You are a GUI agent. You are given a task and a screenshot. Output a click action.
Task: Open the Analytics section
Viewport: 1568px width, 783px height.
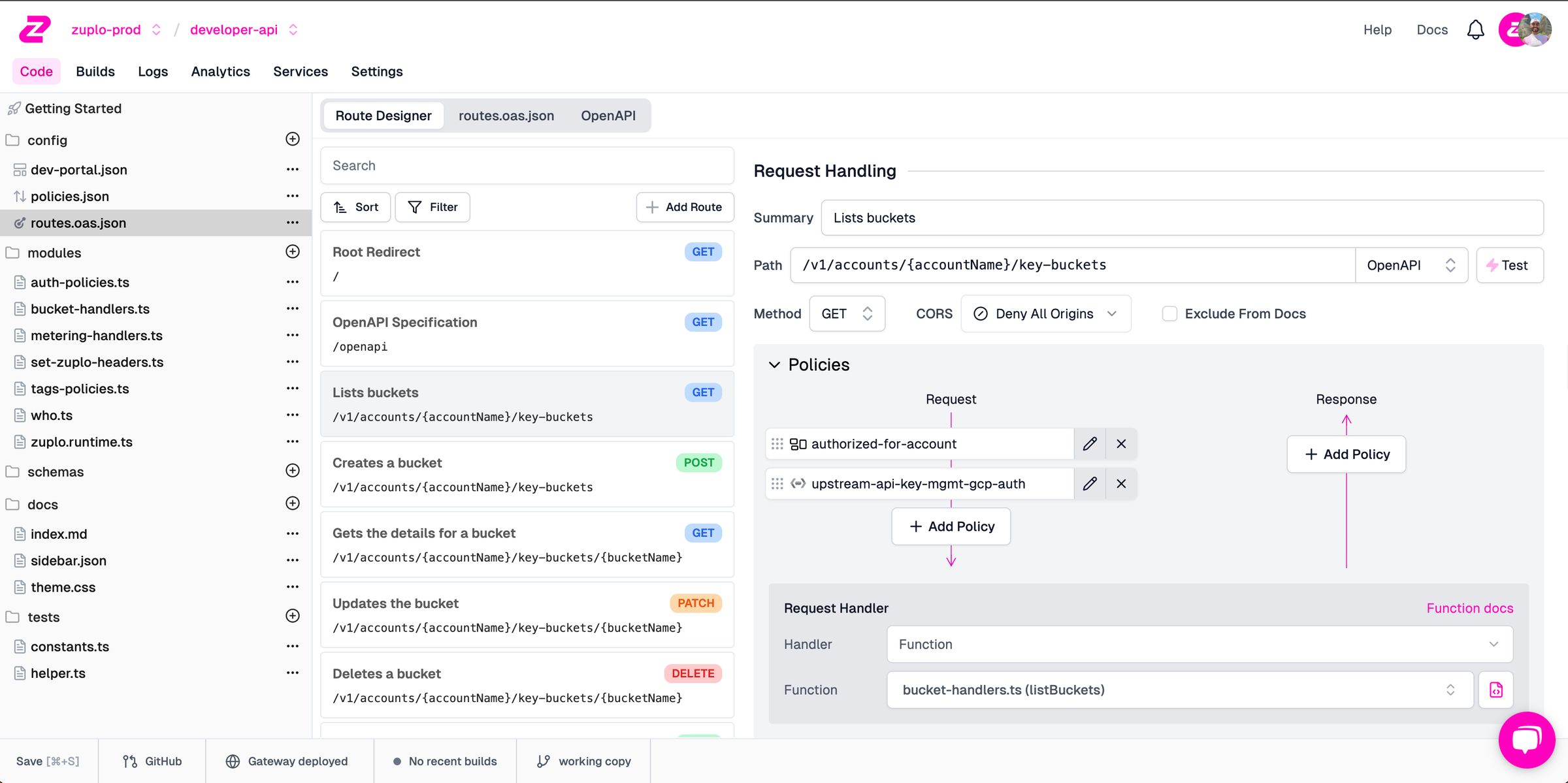coord(220,71)
